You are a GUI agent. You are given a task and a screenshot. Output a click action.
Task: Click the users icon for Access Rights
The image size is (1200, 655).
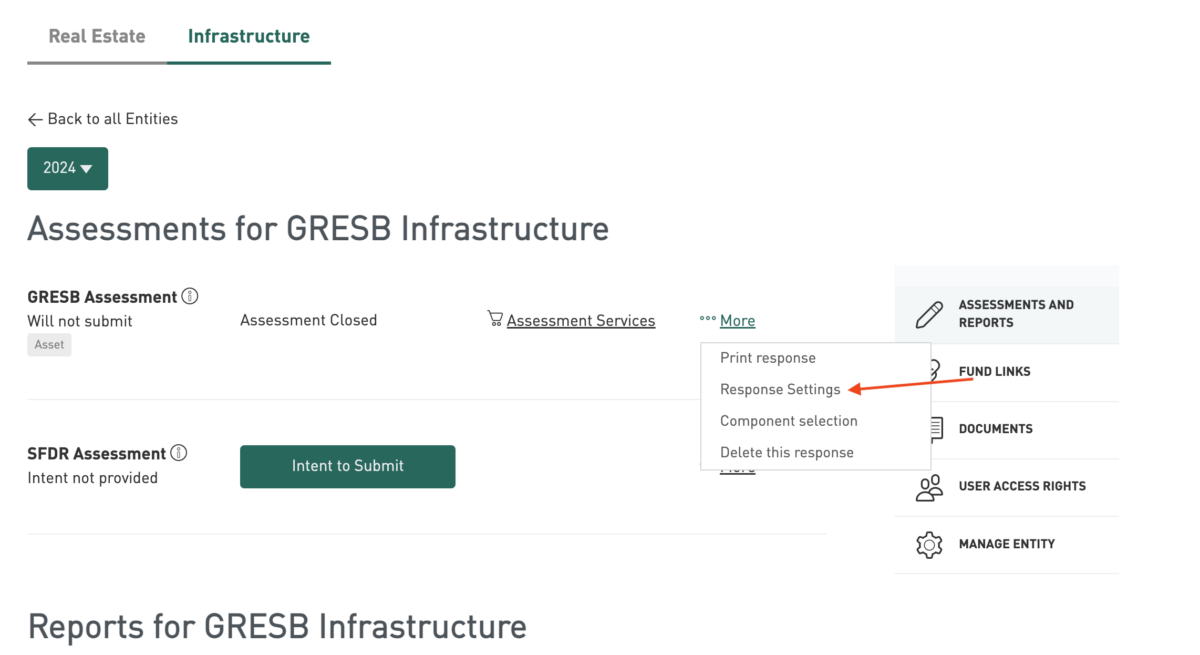[929, 487]
